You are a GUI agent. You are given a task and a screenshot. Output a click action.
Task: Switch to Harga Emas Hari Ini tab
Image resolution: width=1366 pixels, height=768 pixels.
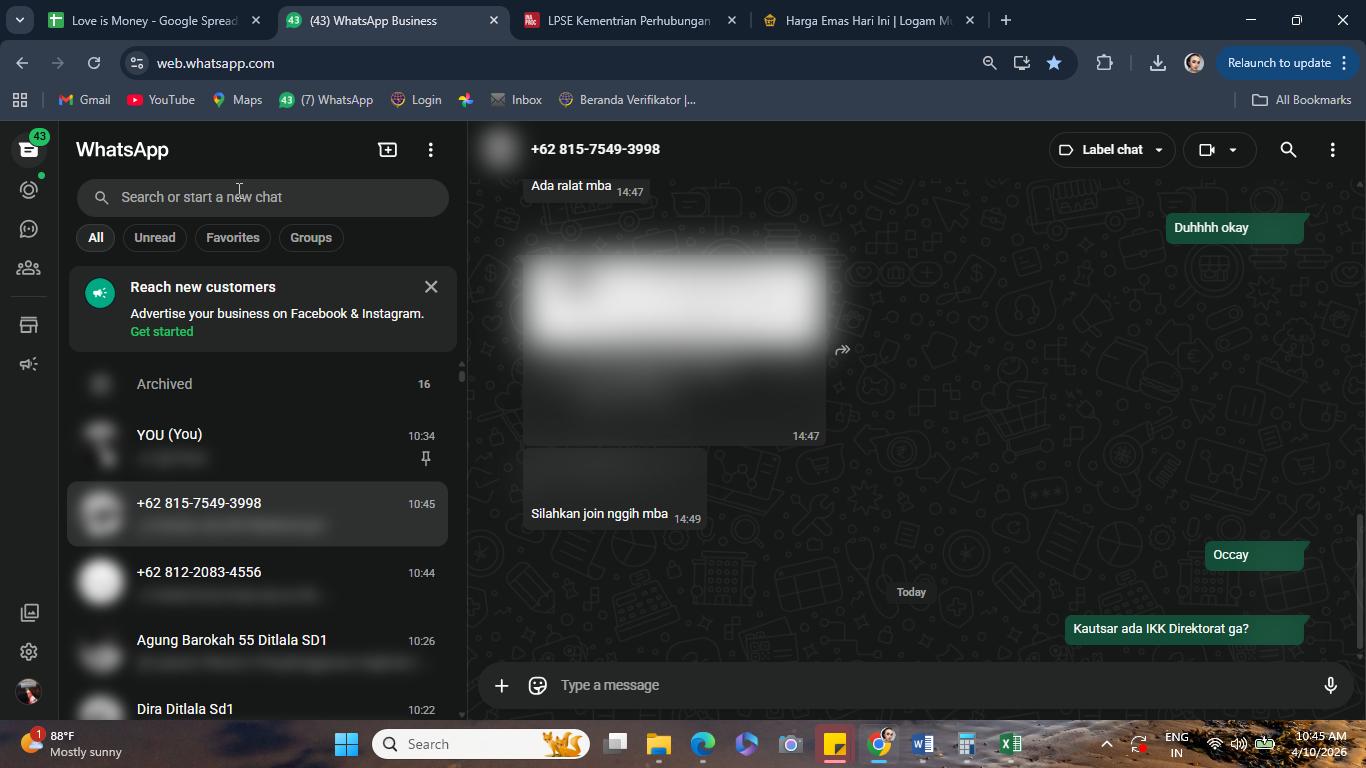pyautogui.click(x=868, y=20)
